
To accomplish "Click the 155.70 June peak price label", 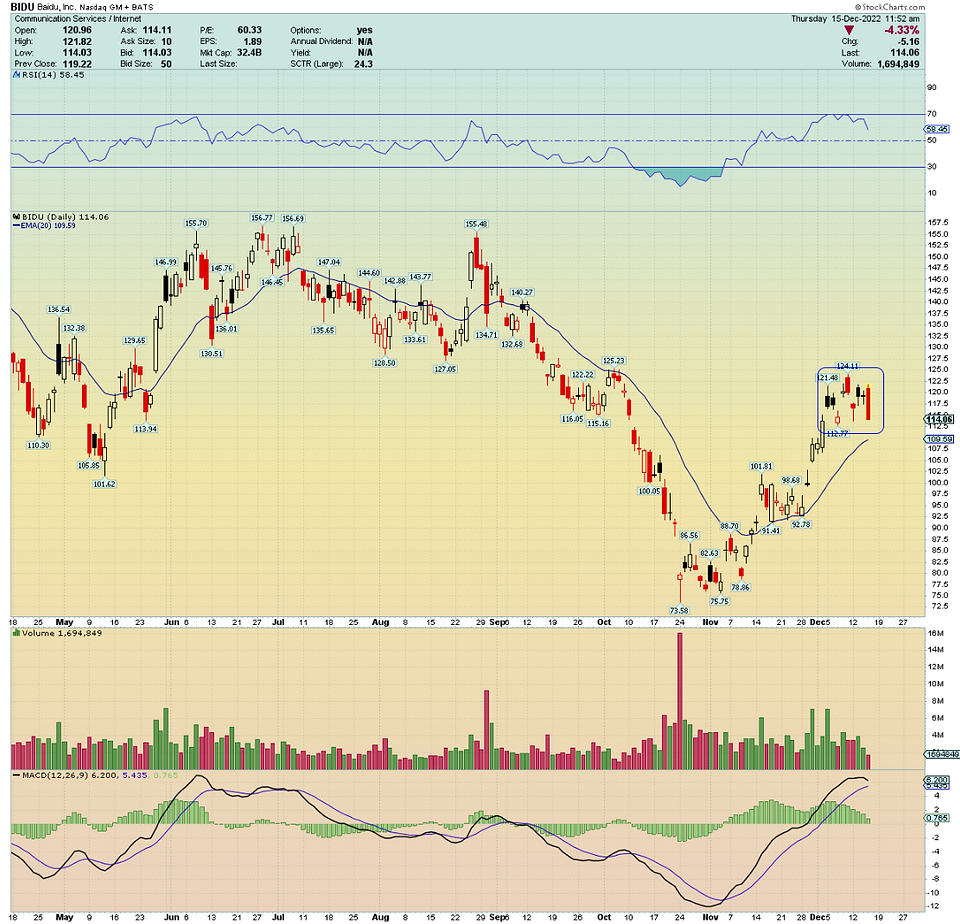I will tap(196, 223).
